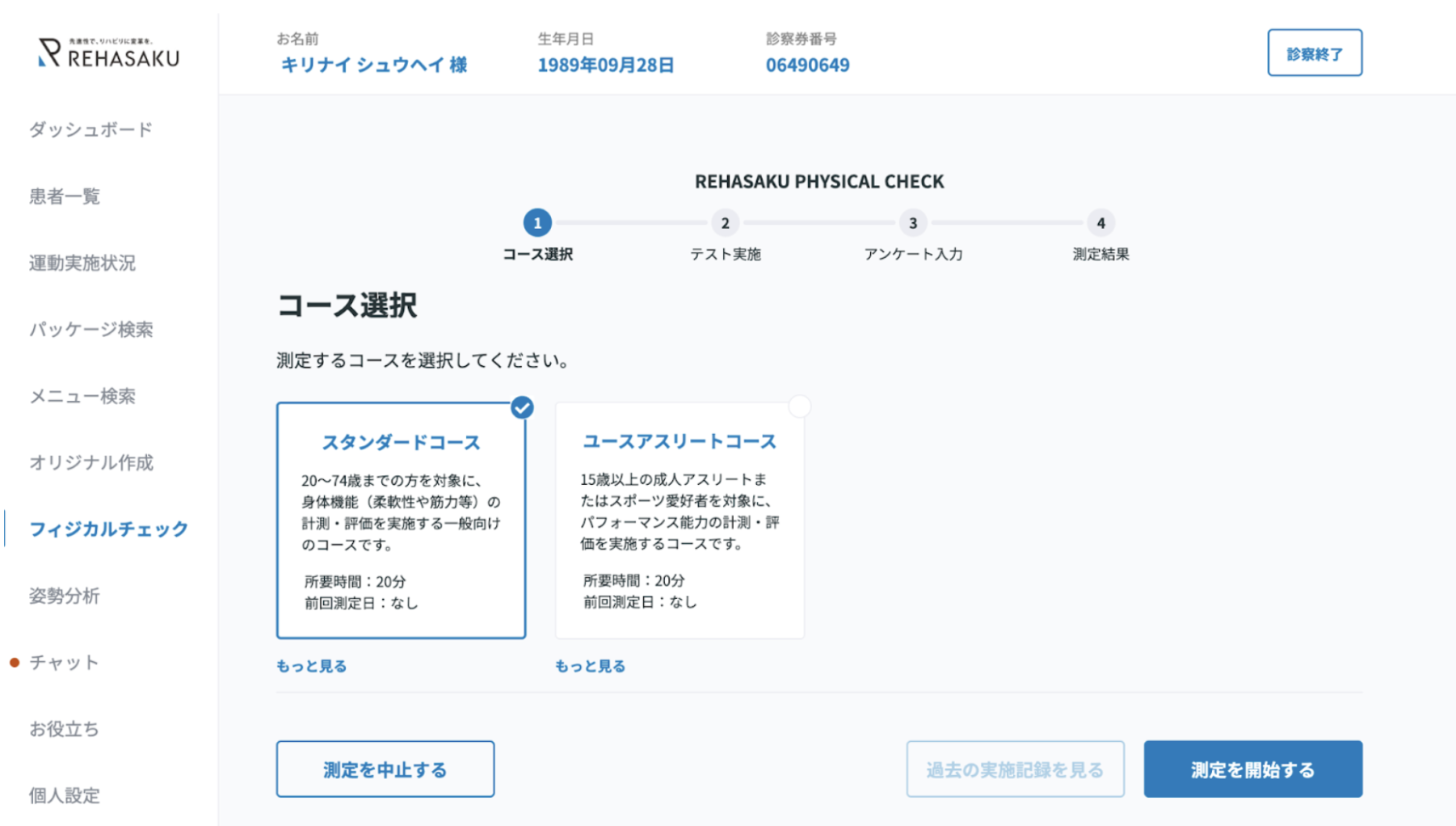Select the ユースアスリートコース radio circle
The image size is (1456, 826).
(799, 407)
